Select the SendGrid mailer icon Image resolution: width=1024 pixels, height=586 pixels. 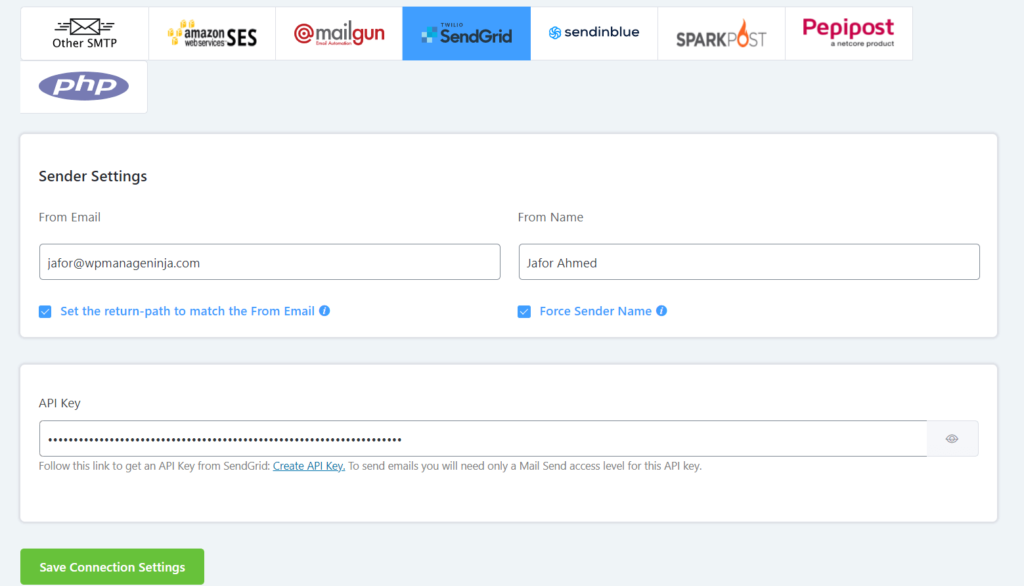(466, 33)
